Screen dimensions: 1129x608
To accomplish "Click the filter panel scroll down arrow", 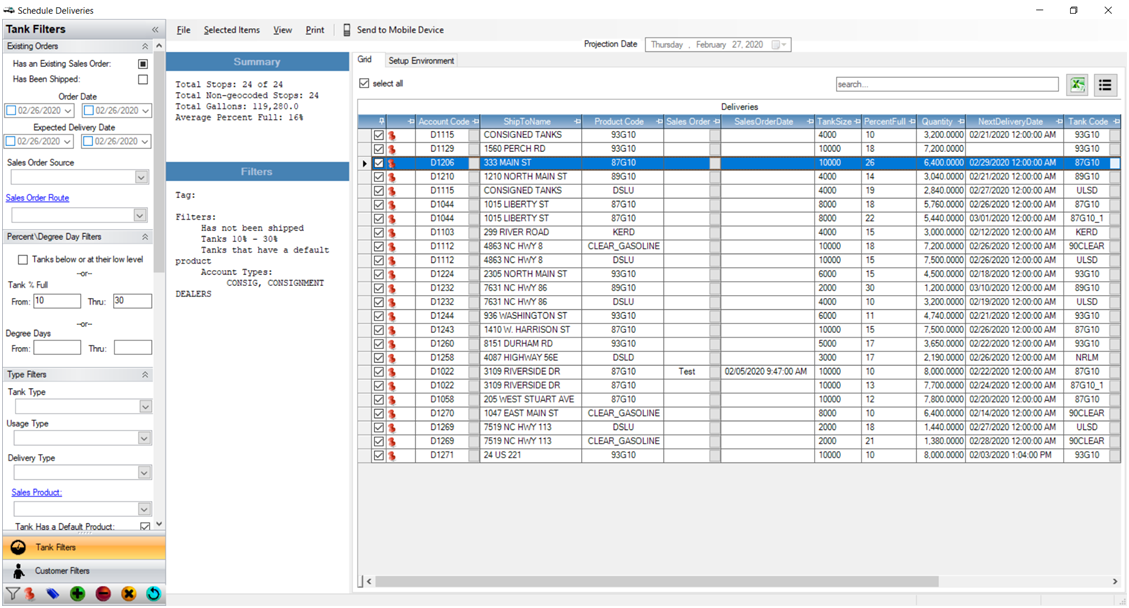I will click(x=159, y=524).
